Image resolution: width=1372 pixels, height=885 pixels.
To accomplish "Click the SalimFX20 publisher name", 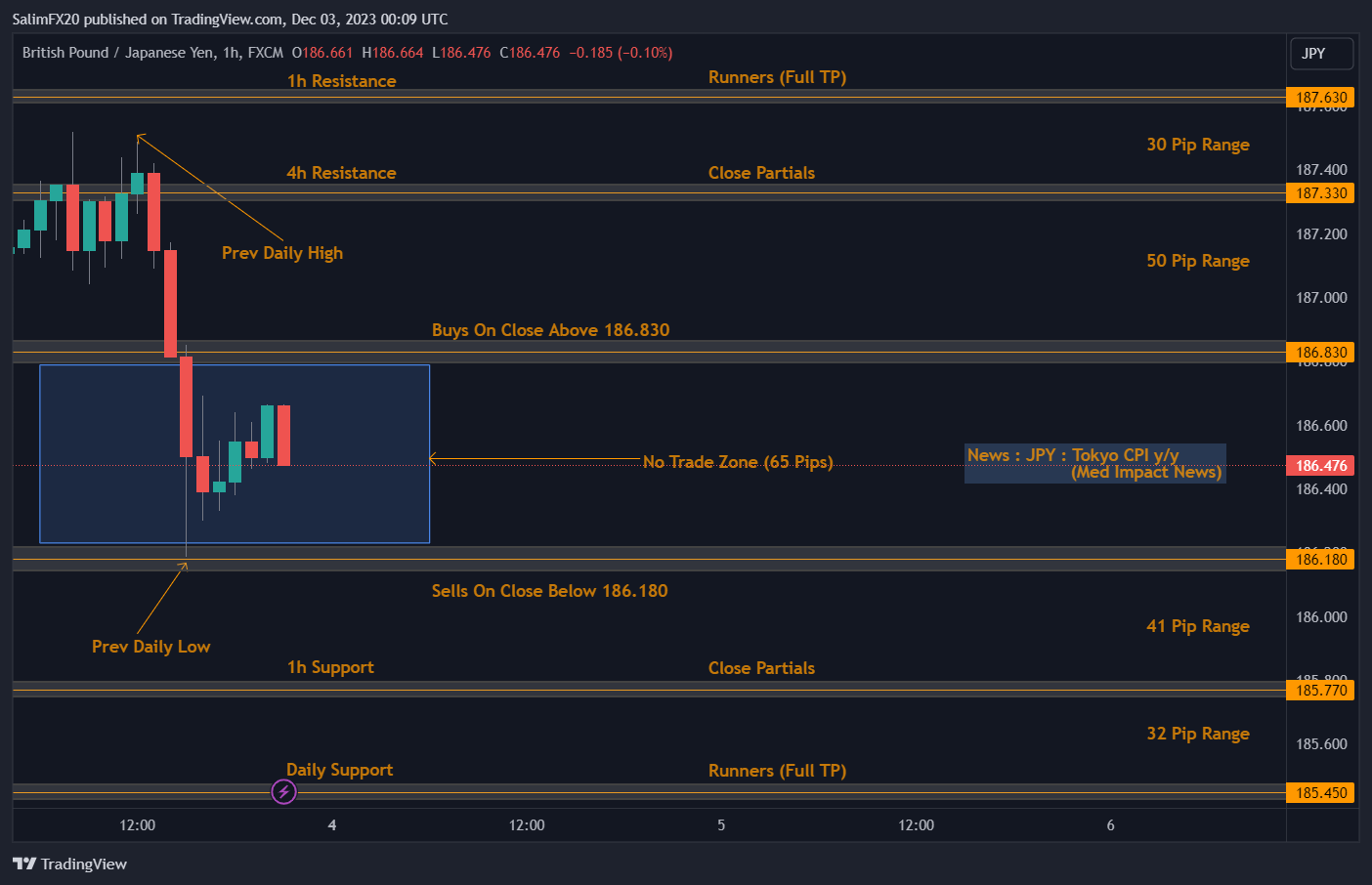I will [46, 20].
